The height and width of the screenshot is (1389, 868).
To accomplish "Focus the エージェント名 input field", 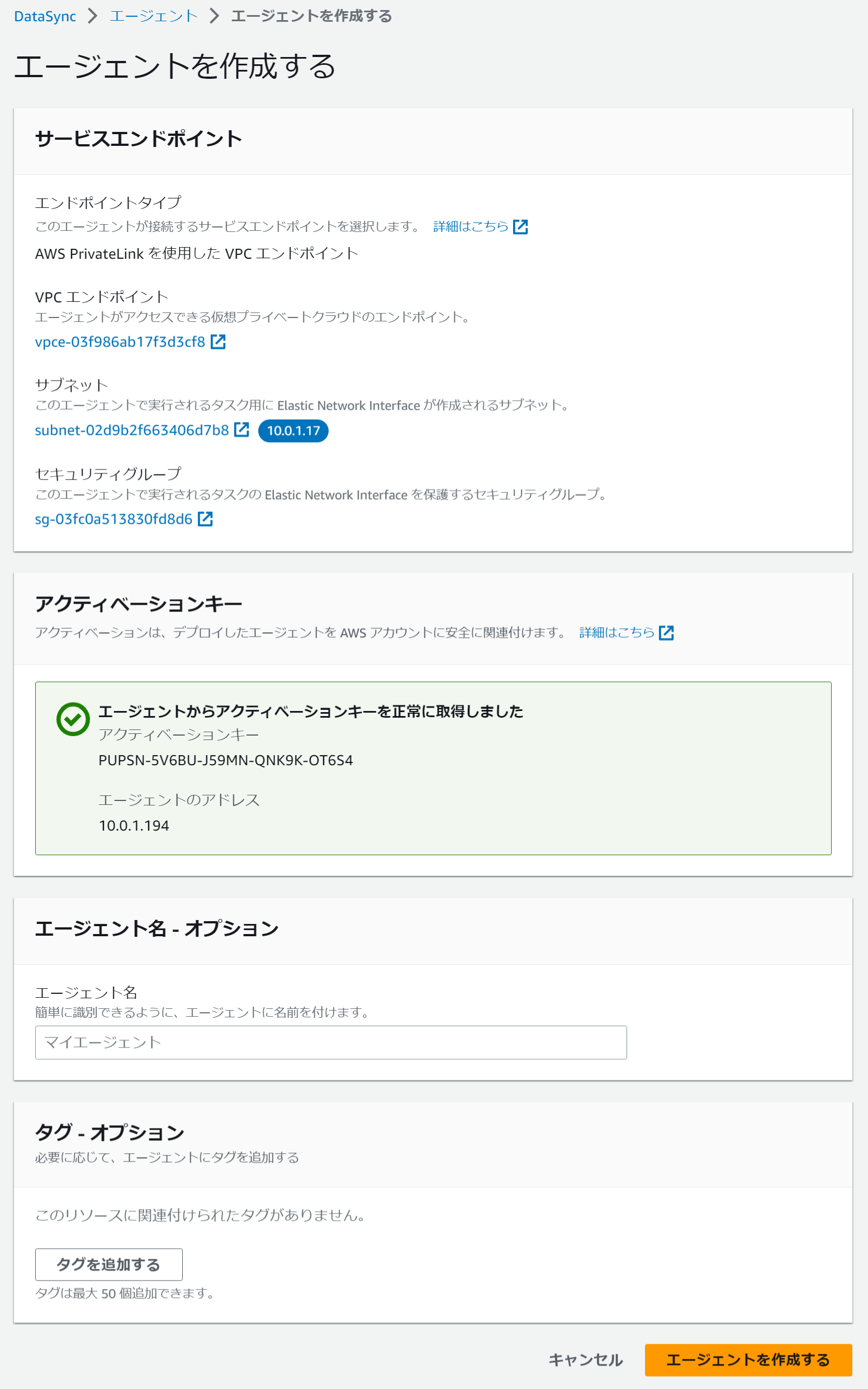I will pos(331,1042).
